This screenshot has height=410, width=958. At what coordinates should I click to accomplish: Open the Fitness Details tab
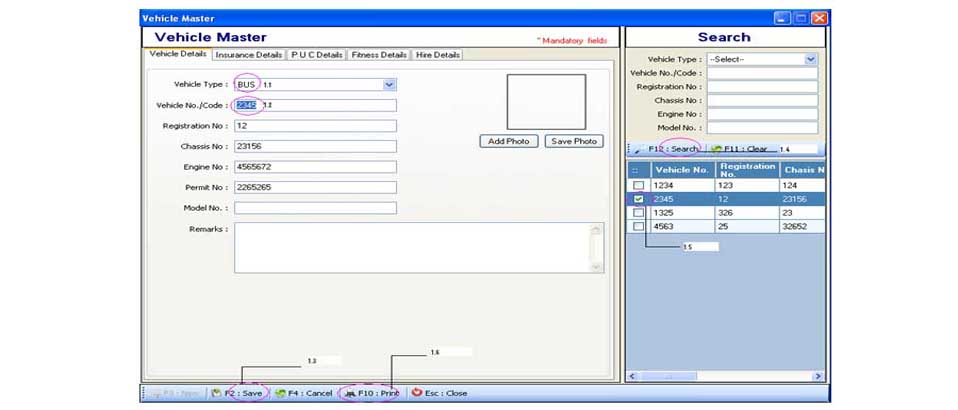click(379, 55)
